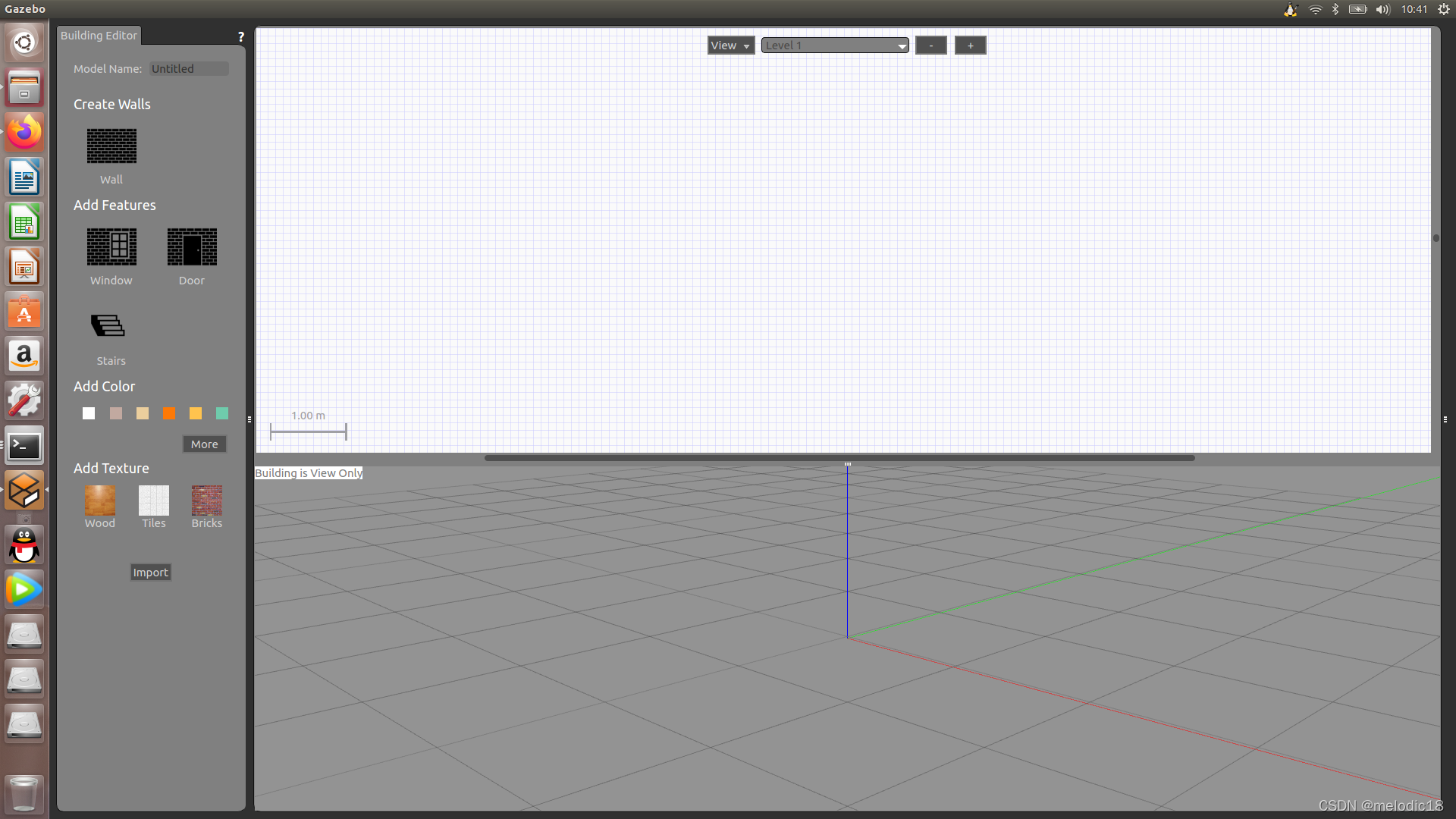
Task: Open the Gazebo Building Editor help
Action: tap(240, 36)
